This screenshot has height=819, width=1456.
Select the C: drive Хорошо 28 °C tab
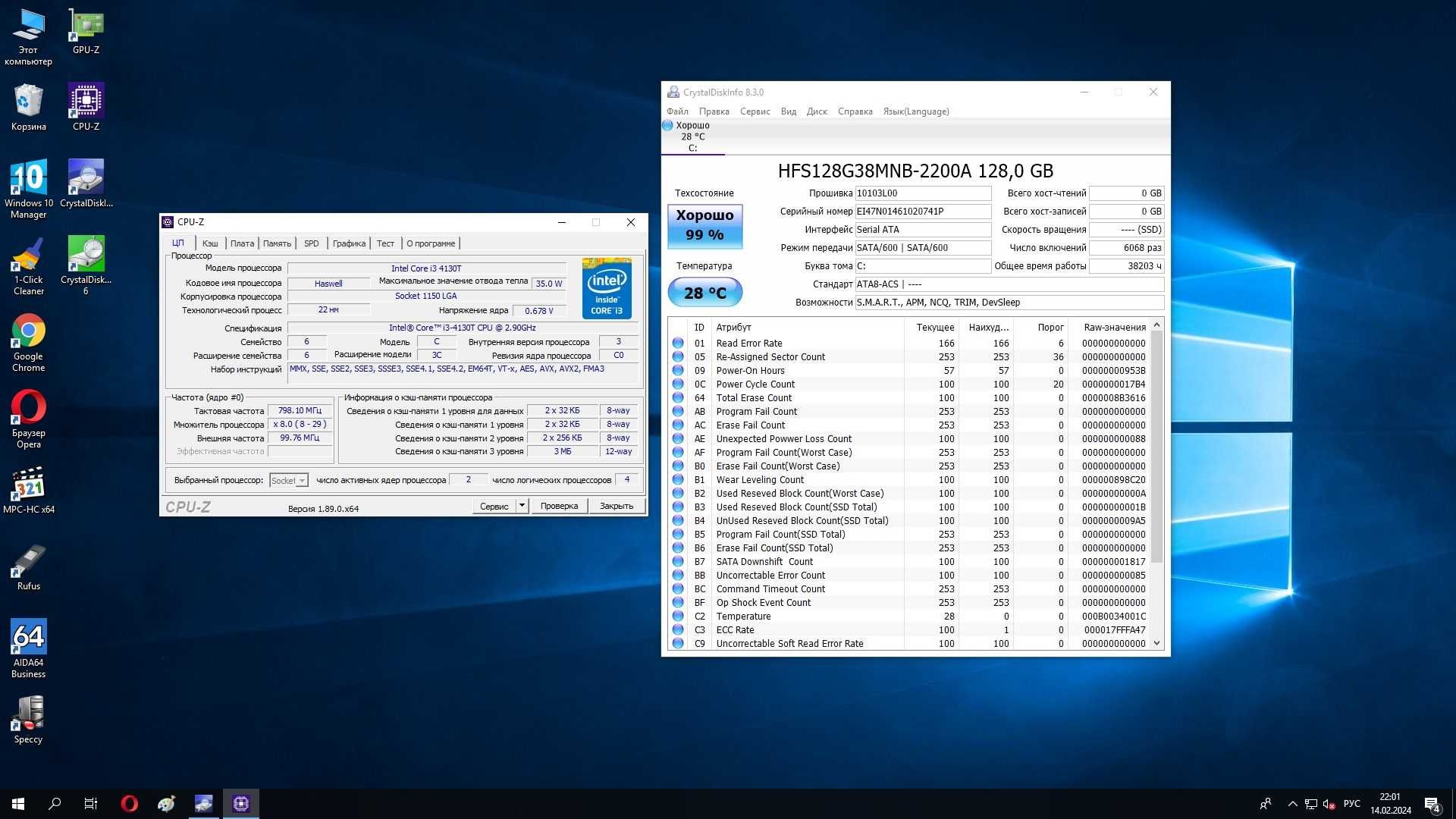click(692, 136)
